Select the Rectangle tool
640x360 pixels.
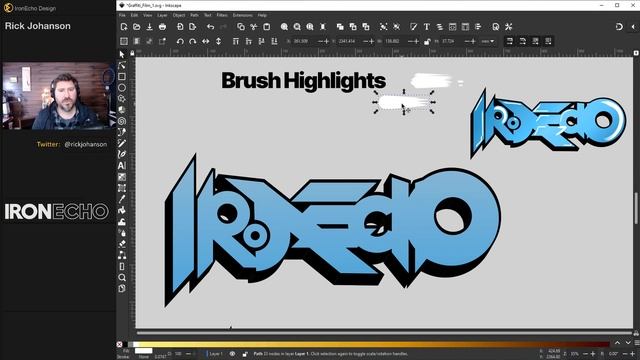pyautogui.click(x=122, y=76)
